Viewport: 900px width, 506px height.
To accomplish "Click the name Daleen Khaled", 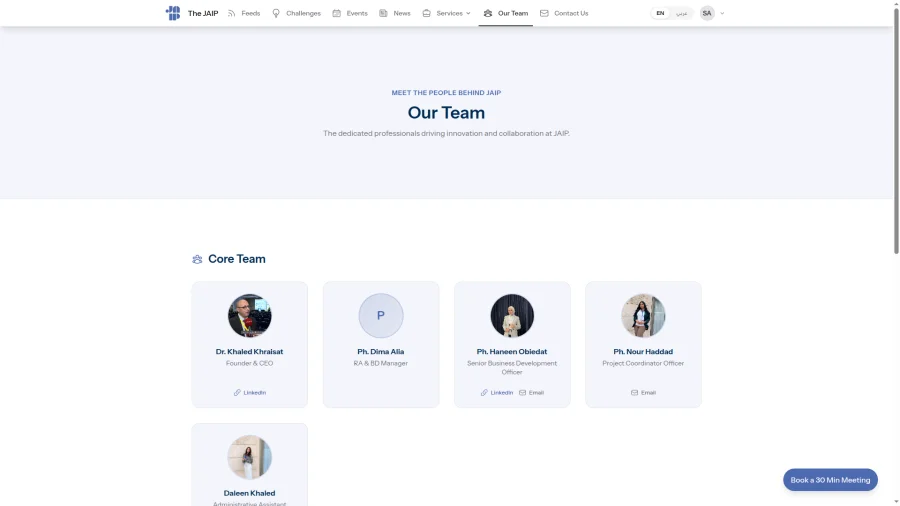I will pyautogui.click(x=250, y=493).
